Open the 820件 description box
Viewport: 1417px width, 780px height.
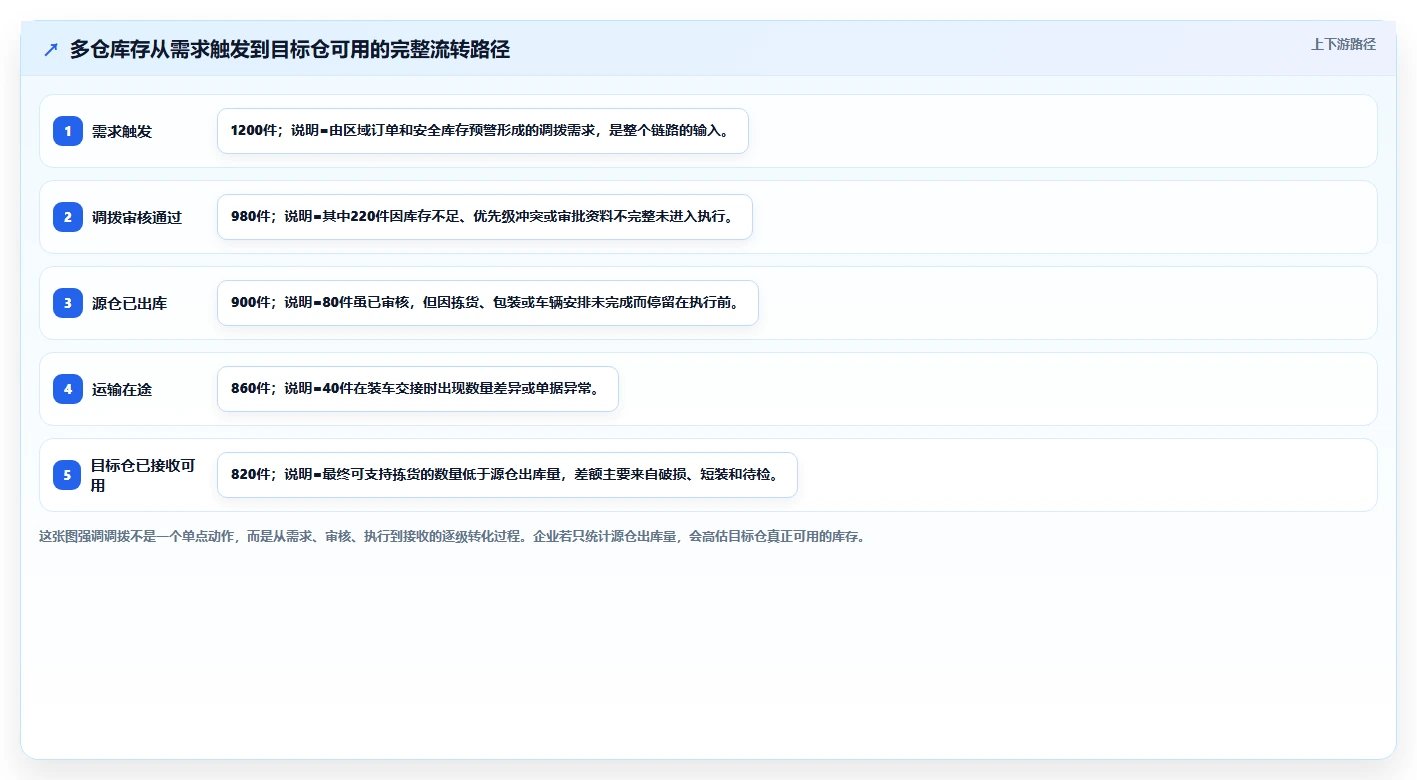(507, 475)
